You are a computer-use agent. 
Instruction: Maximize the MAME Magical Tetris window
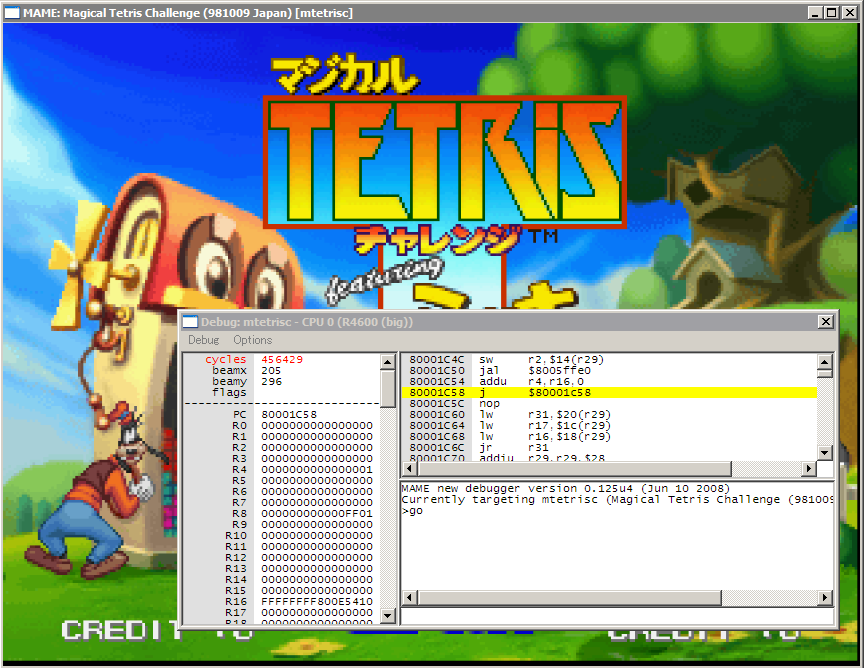[832, 12]
